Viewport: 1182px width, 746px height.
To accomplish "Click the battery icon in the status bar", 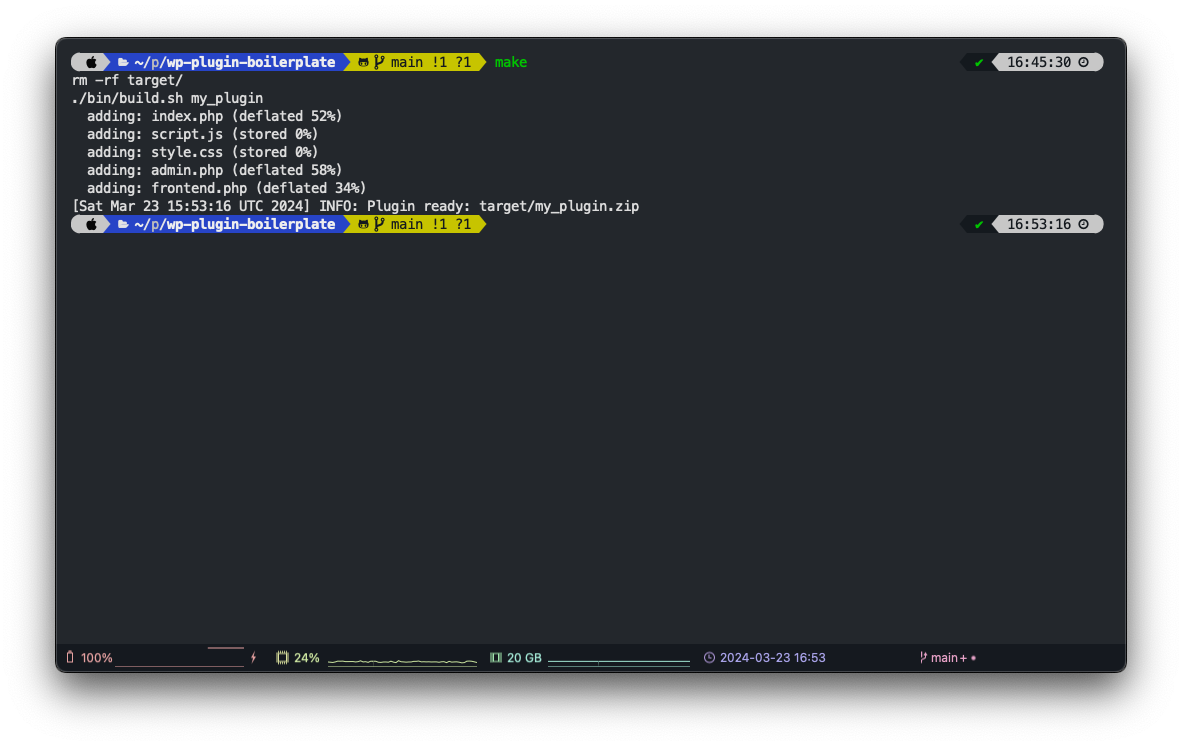I will (70, 657).
